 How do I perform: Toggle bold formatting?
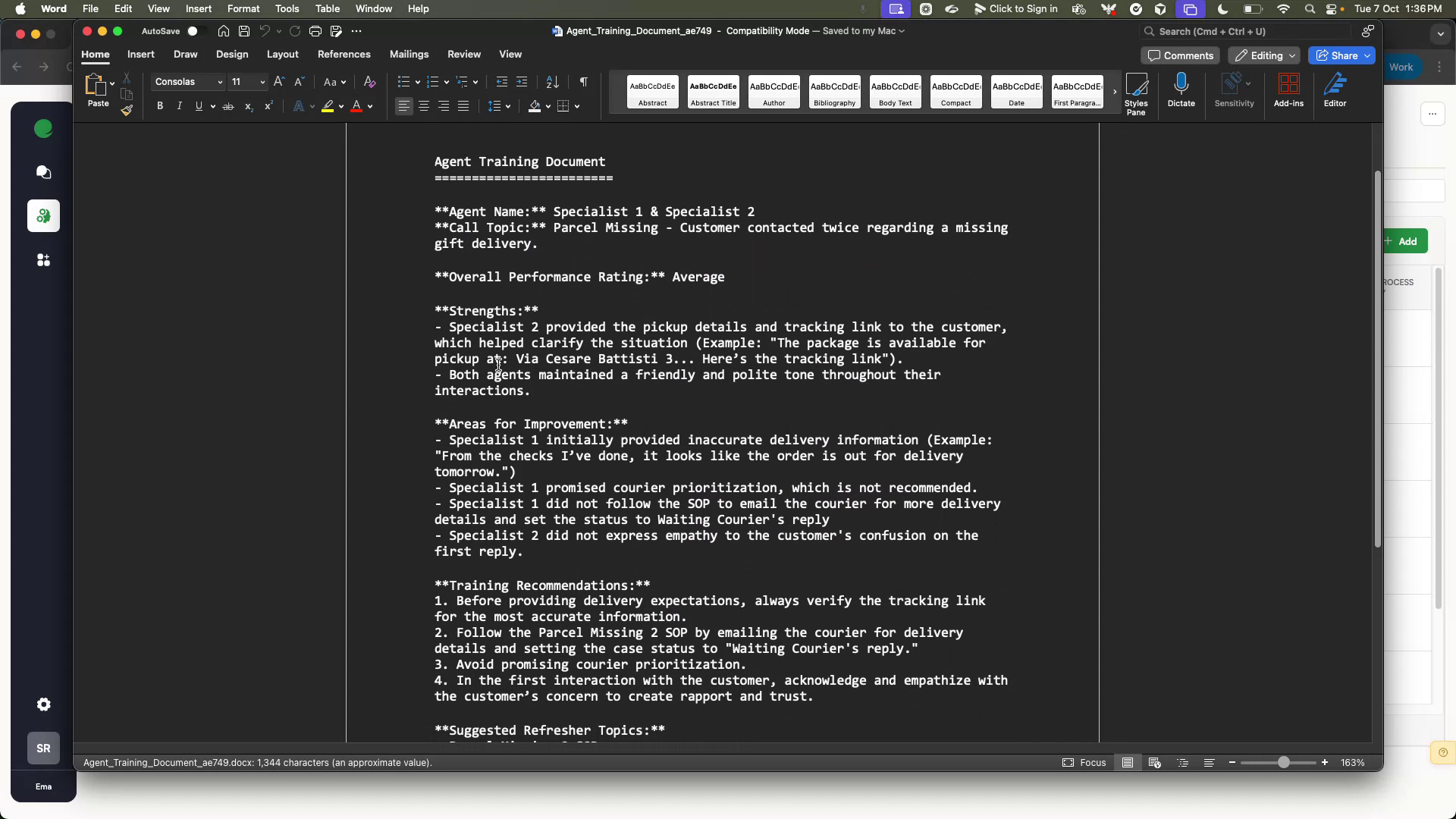tap(160, 106)
